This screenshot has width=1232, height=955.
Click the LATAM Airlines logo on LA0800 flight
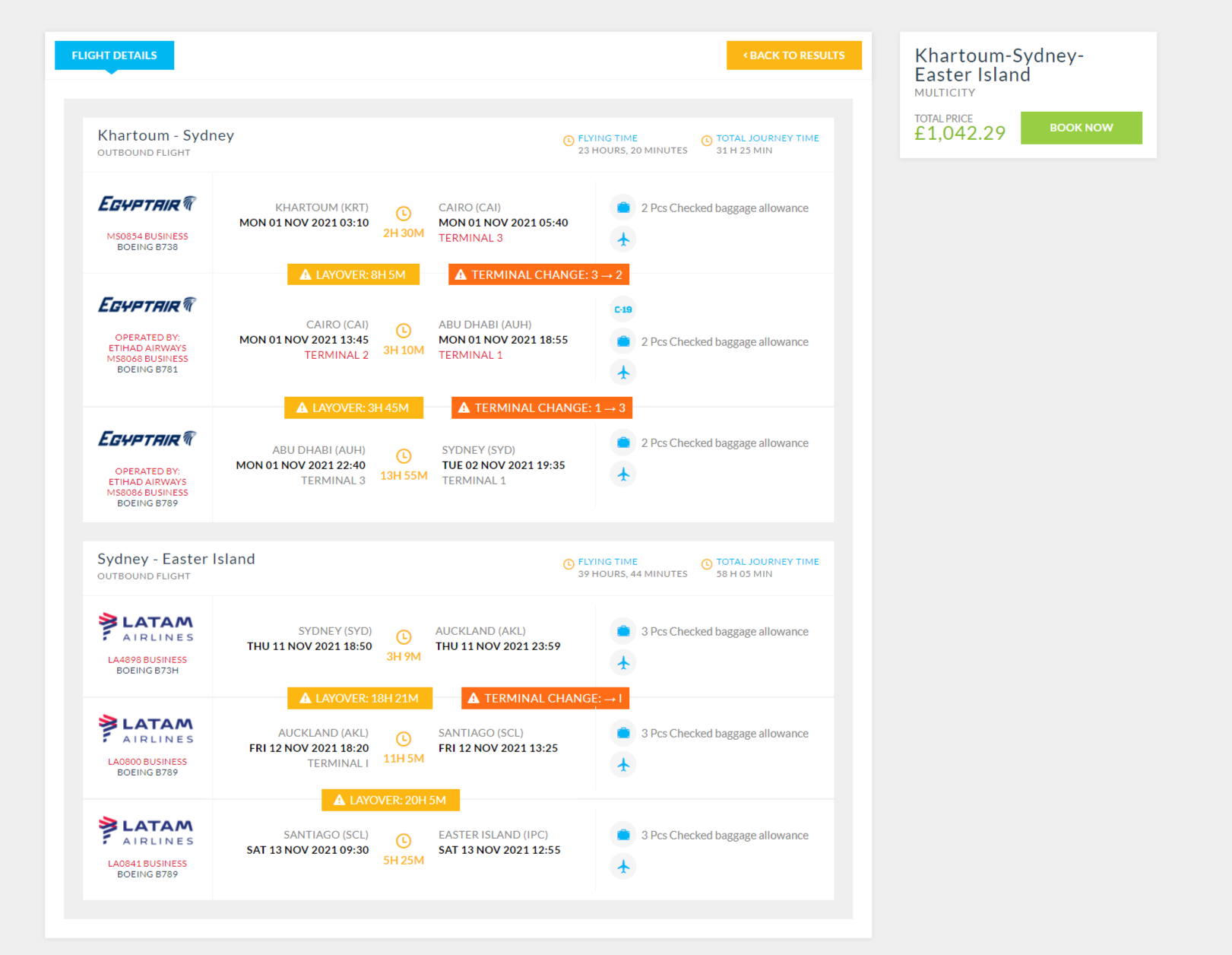(x=147, y=729)
